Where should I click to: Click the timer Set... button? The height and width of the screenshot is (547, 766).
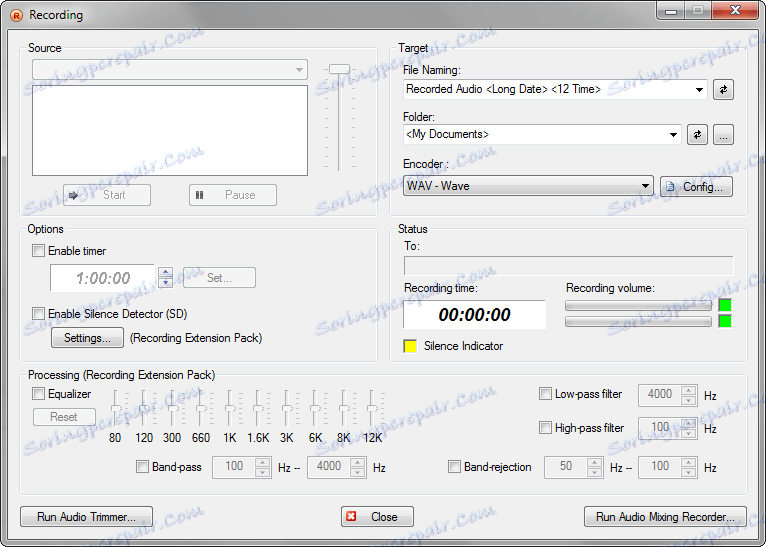pos(219,278)
